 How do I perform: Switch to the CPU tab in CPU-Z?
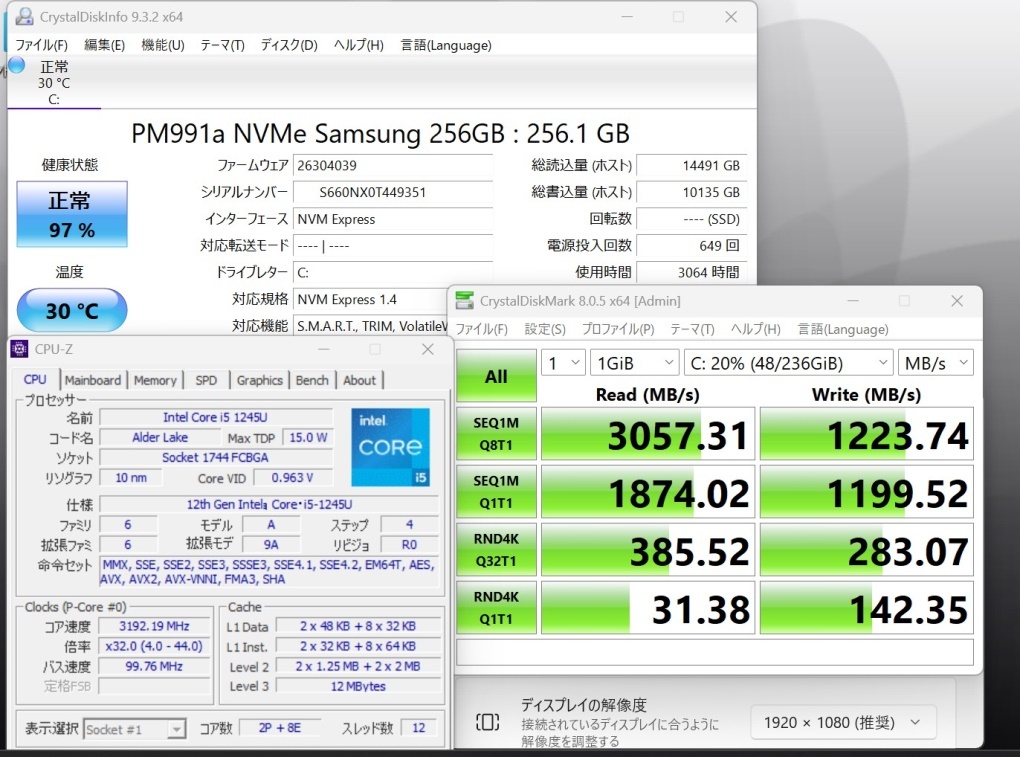pos(35,380)
